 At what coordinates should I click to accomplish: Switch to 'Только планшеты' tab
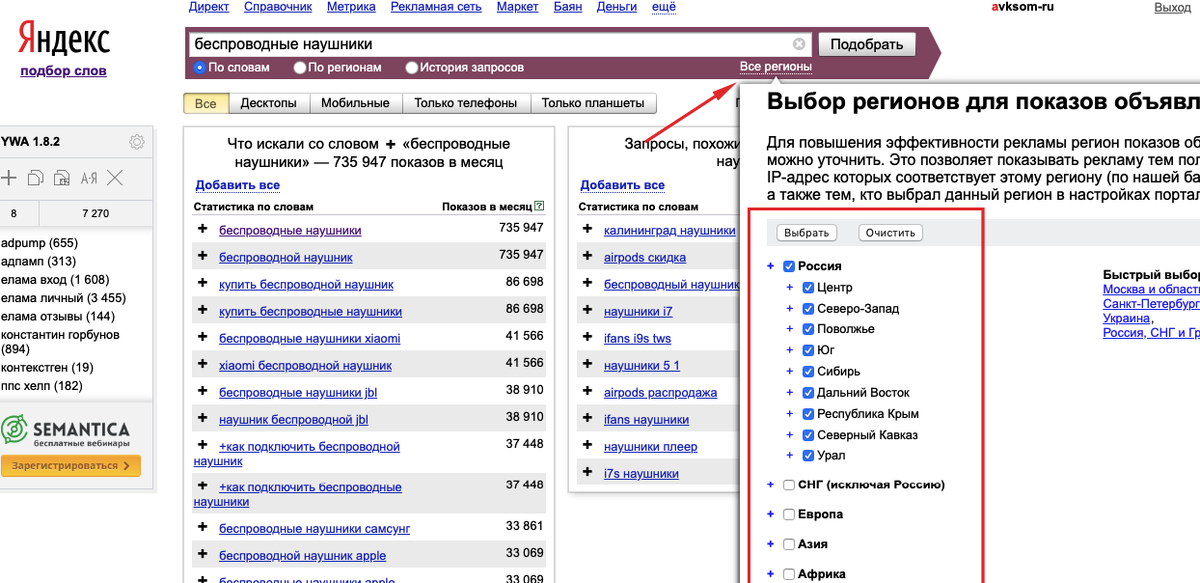[x=594, y=103]
